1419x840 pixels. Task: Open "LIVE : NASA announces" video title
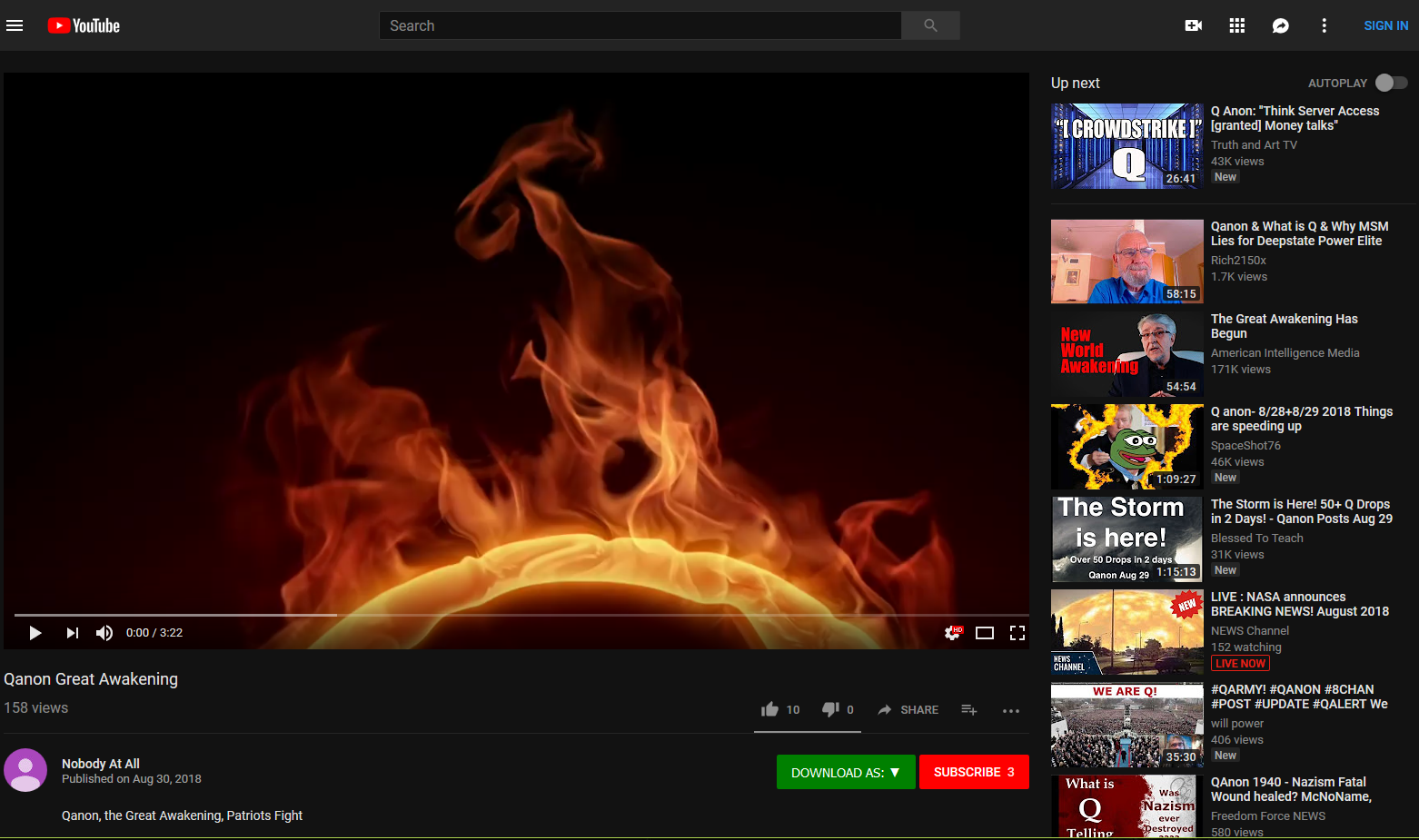click(1300, 604)
